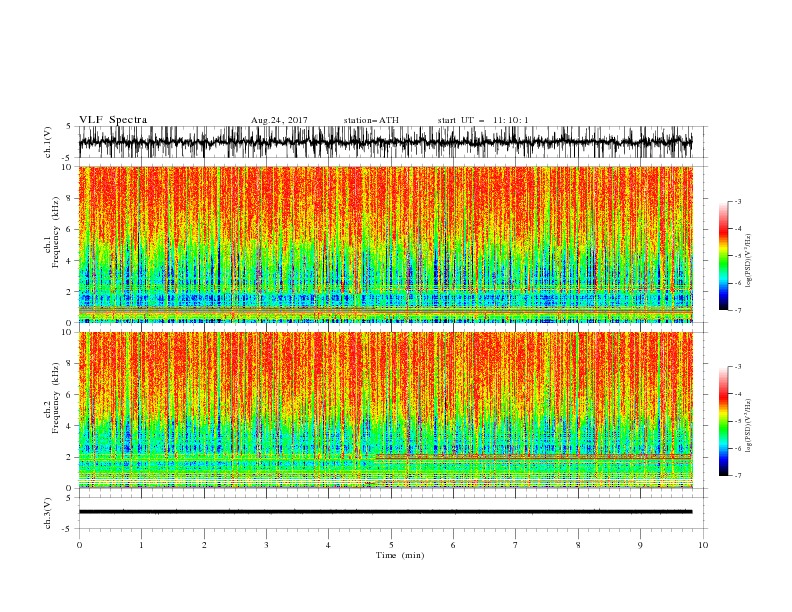Click the ch.1 color scale bar

tap(723, 256)
